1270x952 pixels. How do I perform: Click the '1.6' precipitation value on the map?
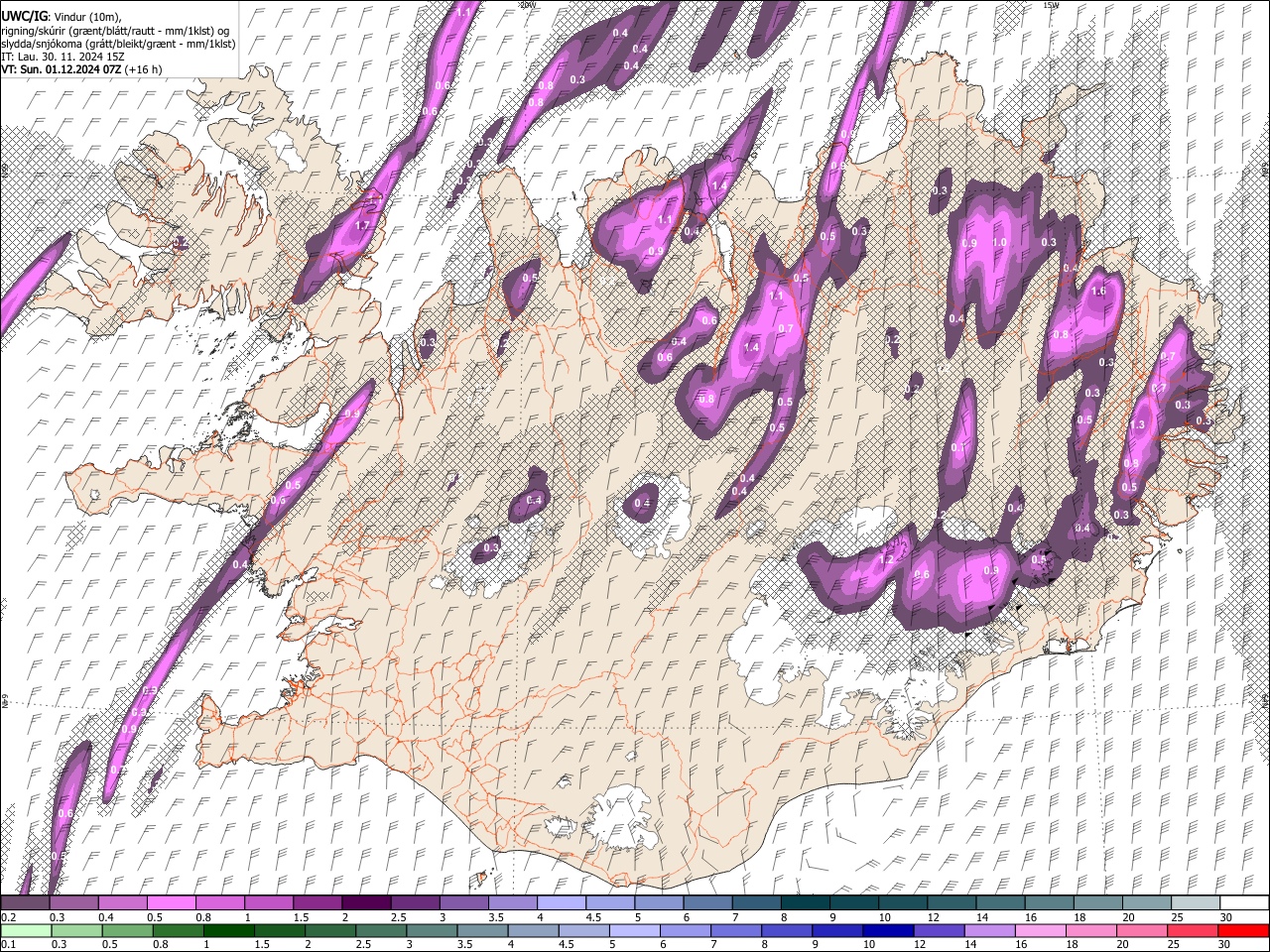pyautogui.click(x=1098, y=292)
